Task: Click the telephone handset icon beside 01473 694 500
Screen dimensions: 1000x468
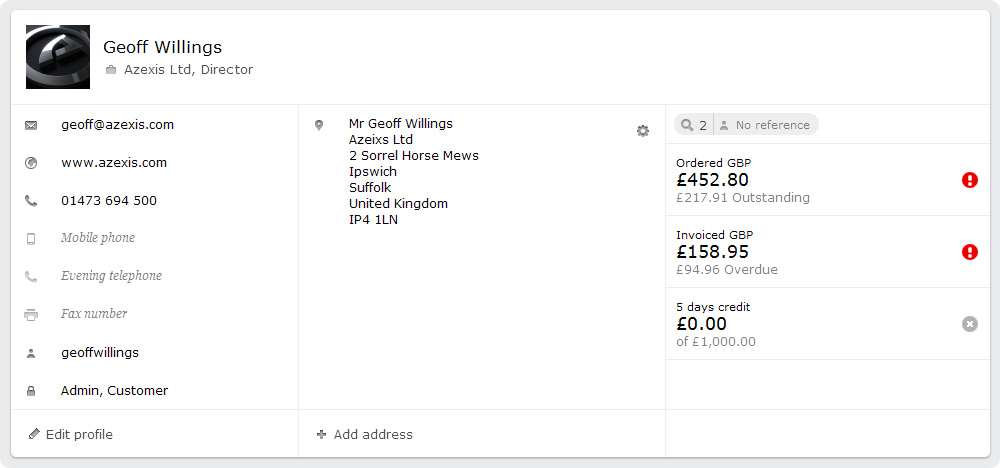Action: (x=31, y=201)
